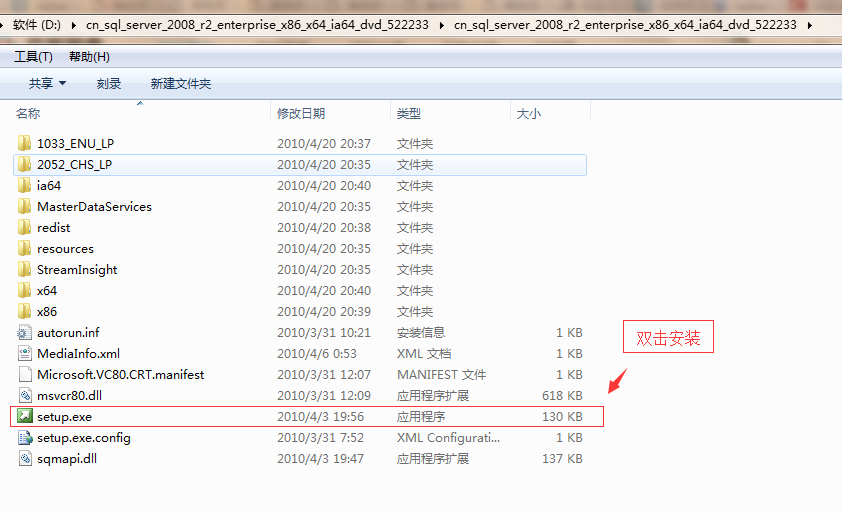Click the 618 KB size of msvcr80.dll
842x513 pixels.
[x=562, y=396]
